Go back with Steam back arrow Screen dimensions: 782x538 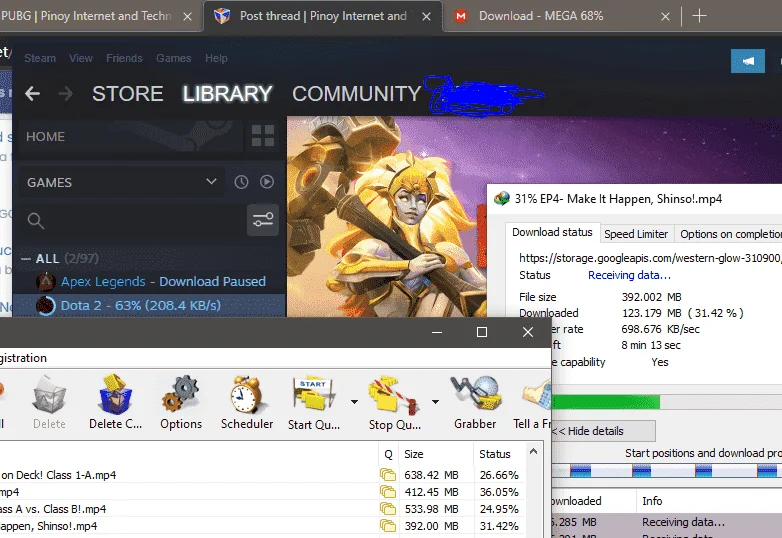click(33, 93)
